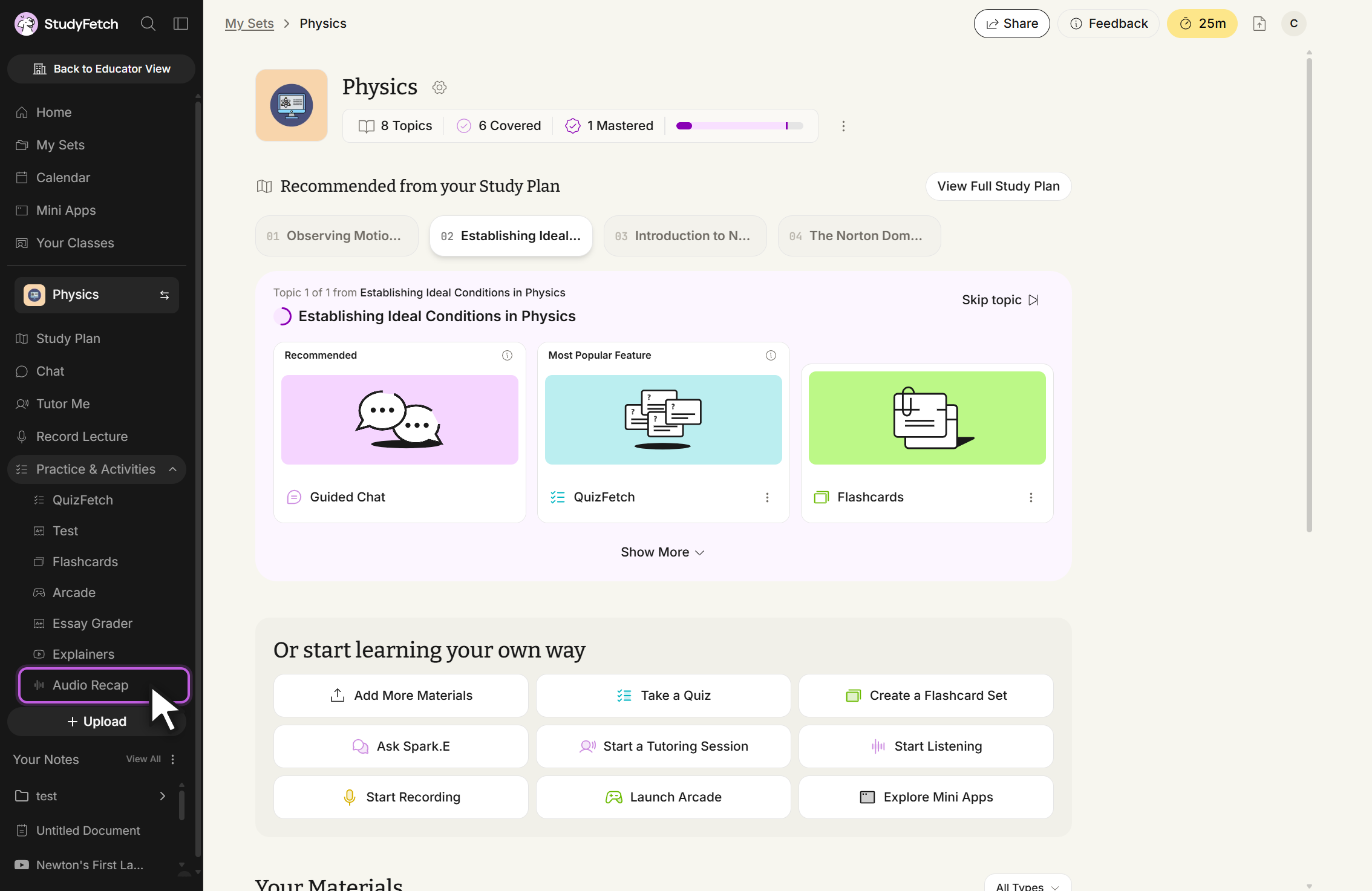
Task: Click the mastery progress bar
Action: 739,126
